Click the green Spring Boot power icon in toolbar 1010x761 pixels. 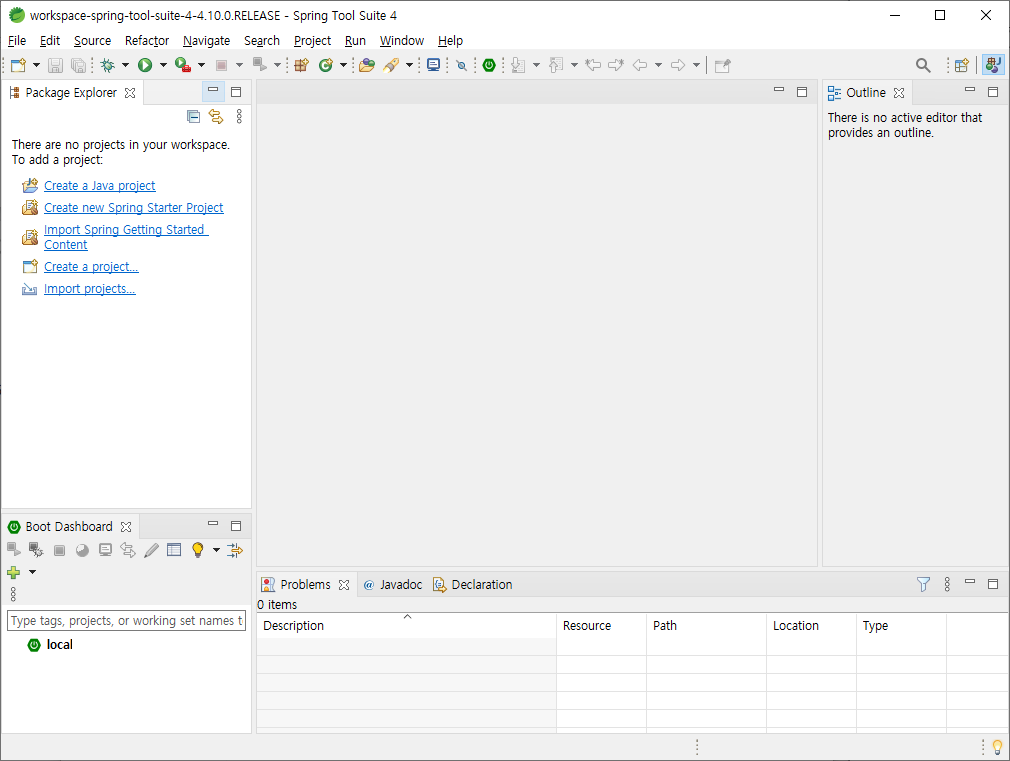[x=489, y=65]
